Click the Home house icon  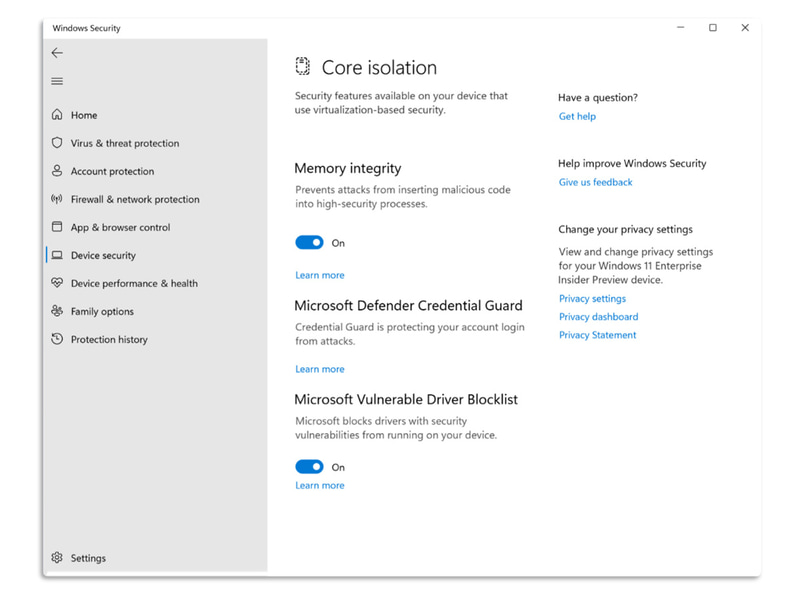(57, 115)
